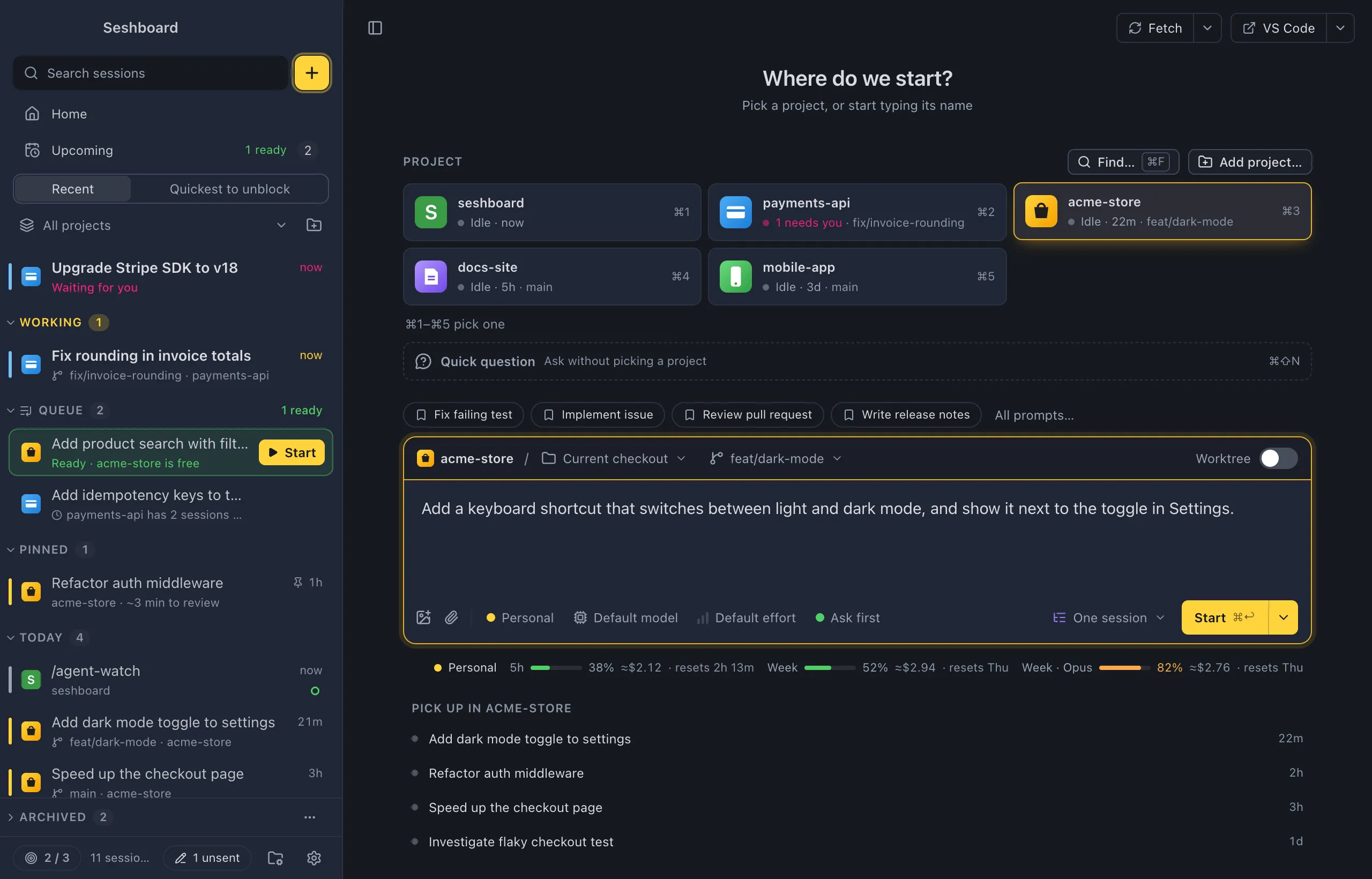Click the folder settings icon in sidebar footer

(275, 858)
